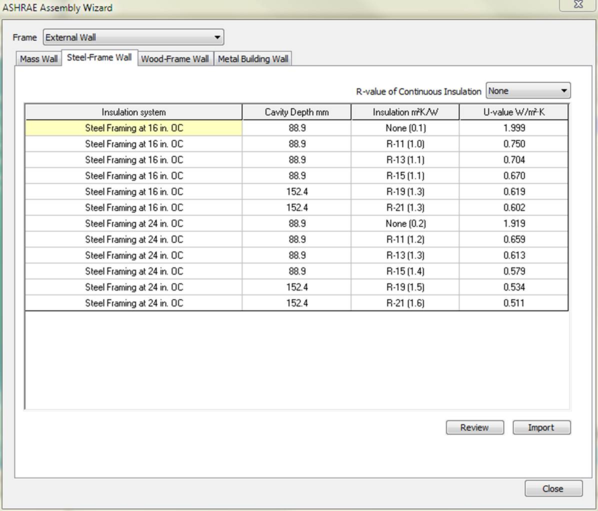Select the R-13 (1.3) insulation cell
Screen dimensions: 598x511
pos(405,256)
